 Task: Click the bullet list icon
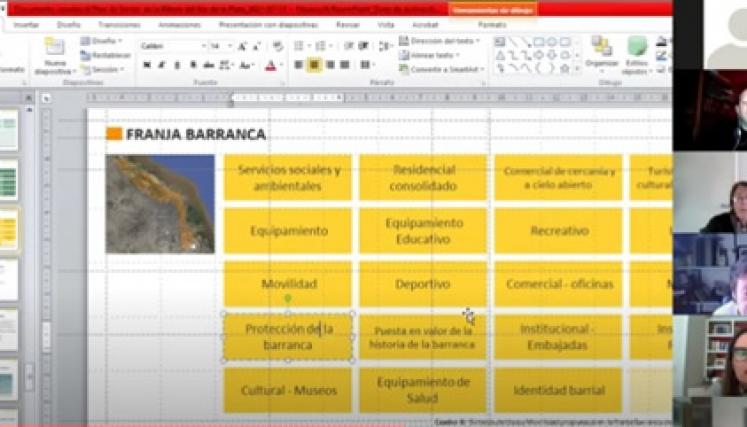300,46
